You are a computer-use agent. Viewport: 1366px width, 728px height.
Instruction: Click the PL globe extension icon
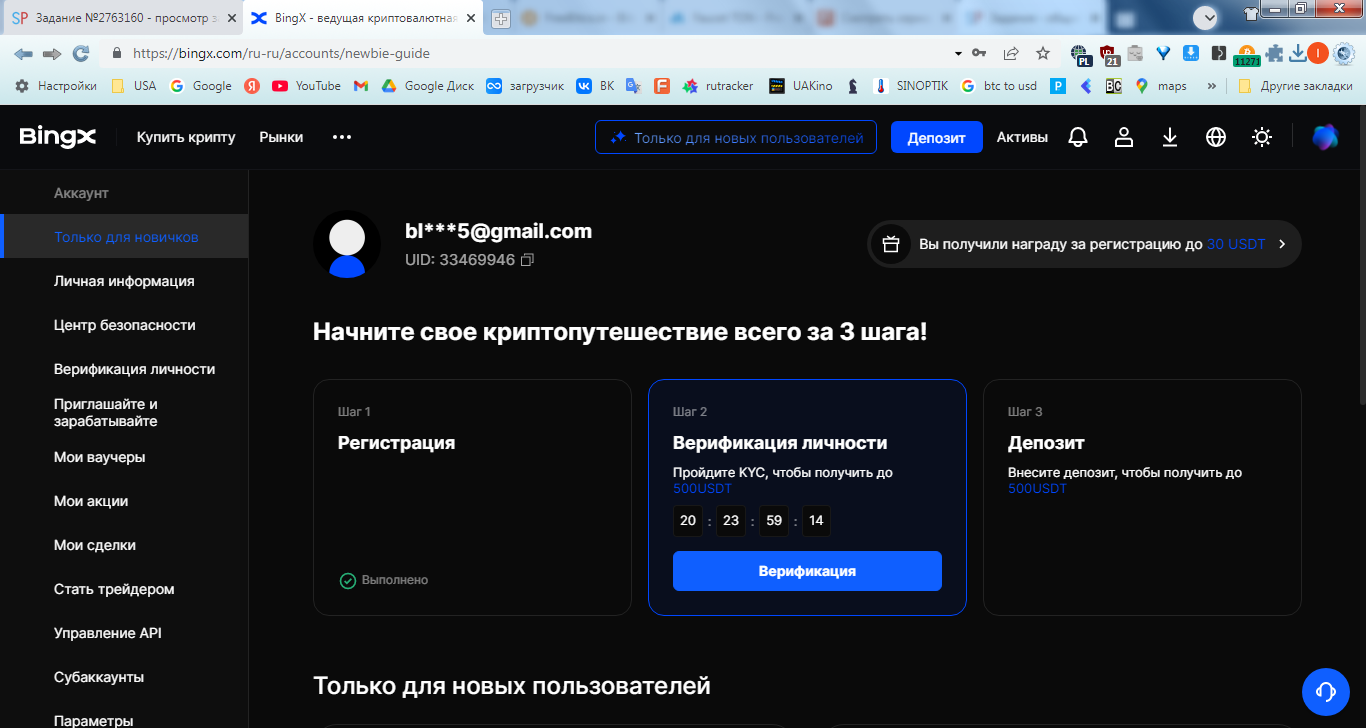coord(1080,54)
